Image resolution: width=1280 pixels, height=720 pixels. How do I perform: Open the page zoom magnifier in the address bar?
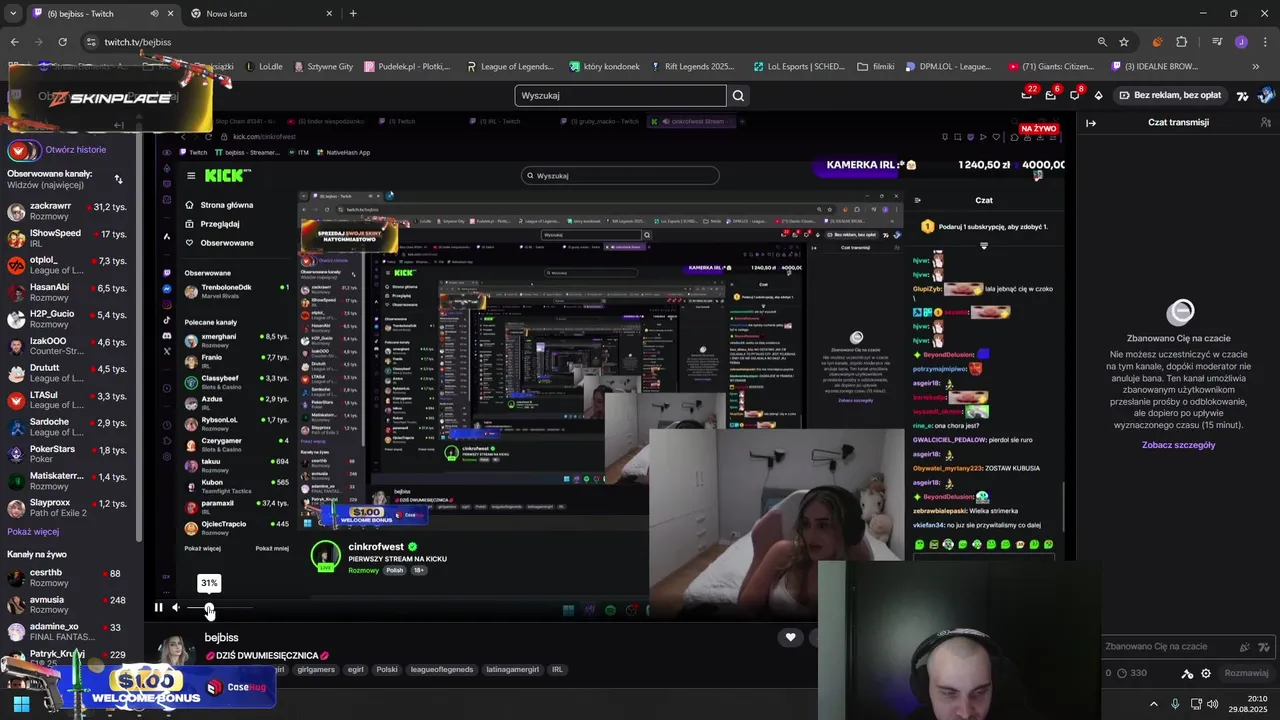1102,42
